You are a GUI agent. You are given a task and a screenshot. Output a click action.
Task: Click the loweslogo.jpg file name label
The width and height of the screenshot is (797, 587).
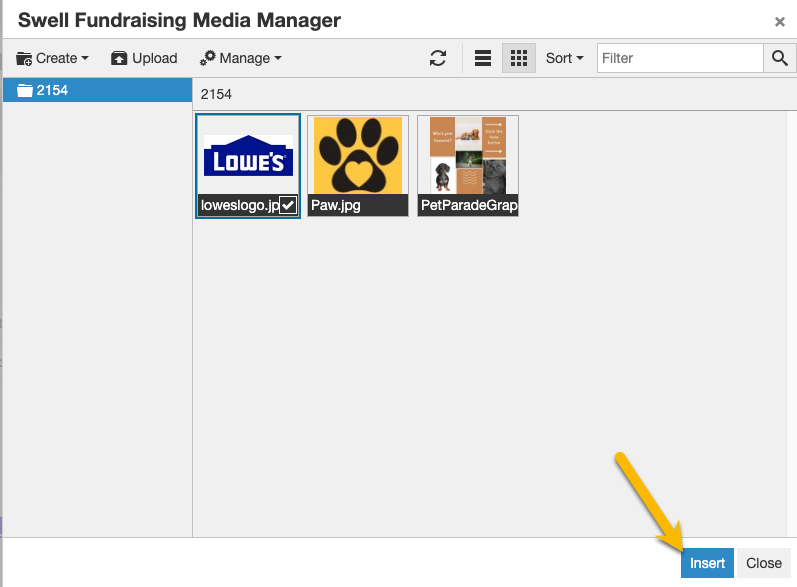click(x=240, y=205)
